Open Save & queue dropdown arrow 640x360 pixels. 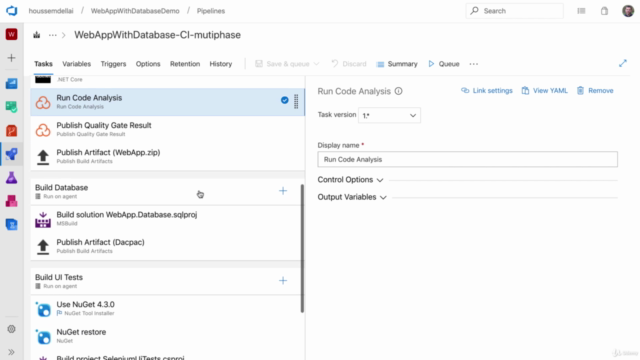[x=316, y=64]
